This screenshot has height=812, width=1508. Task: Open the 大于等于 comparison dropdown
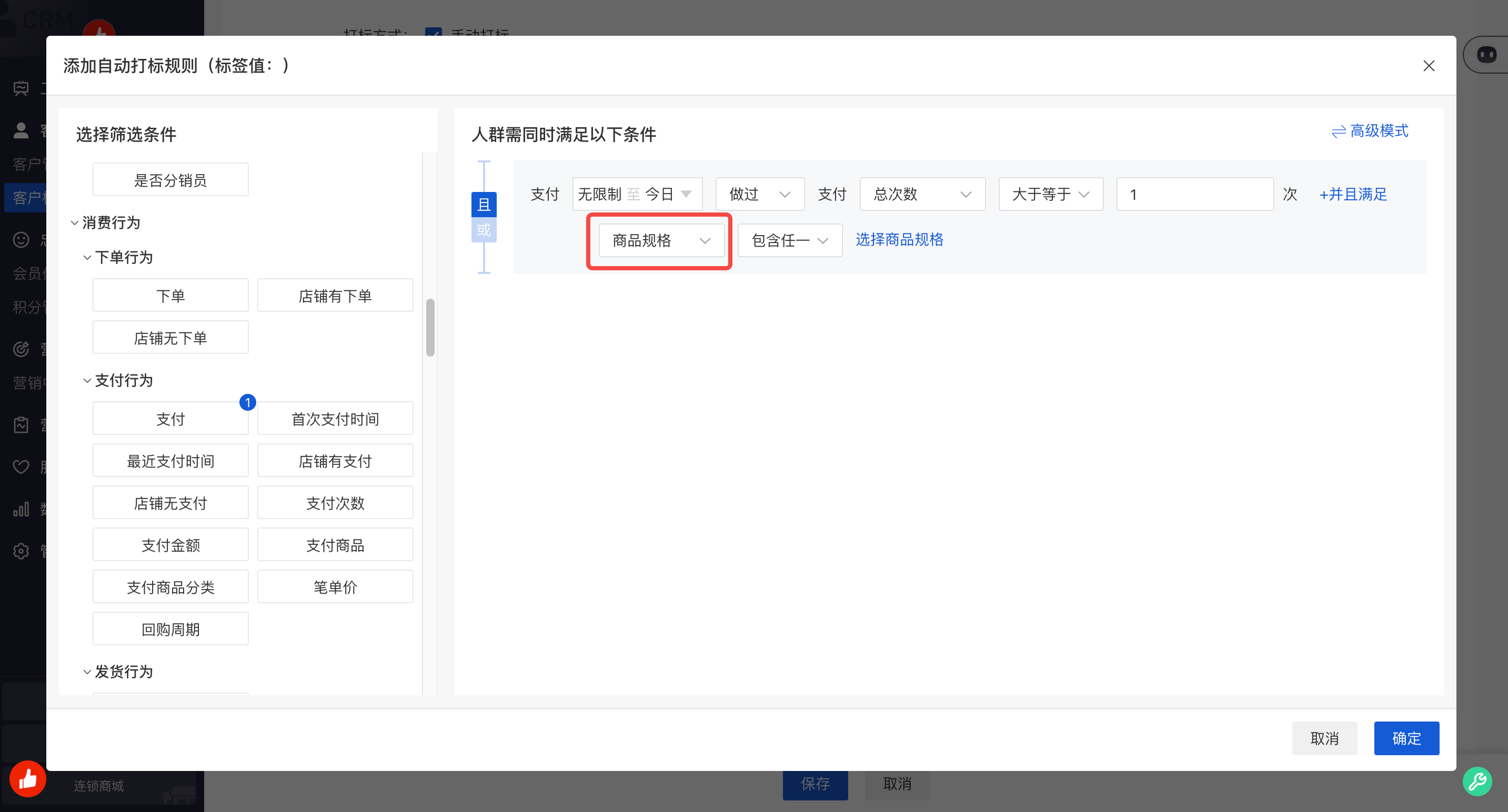pos(1050,194)
